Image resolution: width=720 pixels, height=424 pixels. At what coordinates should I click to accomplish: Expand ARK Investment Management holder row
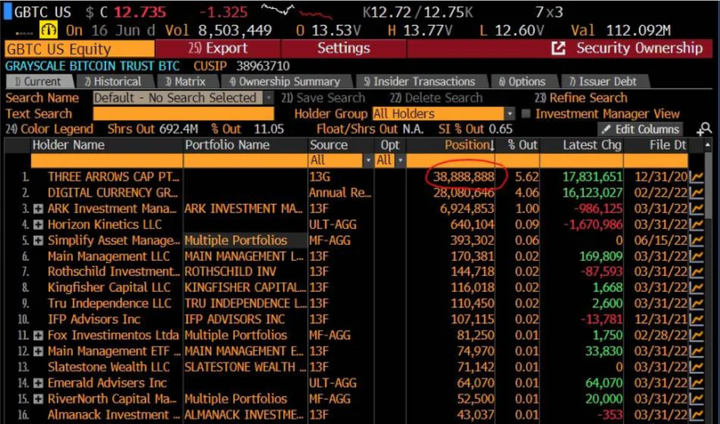click(x=38, y=209)
